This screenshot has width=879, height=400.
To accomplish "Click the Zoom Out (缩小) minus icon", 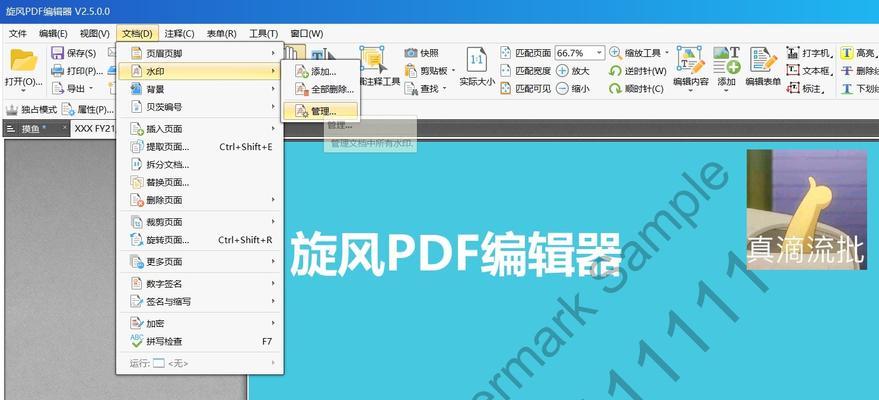I will point(562,89).
